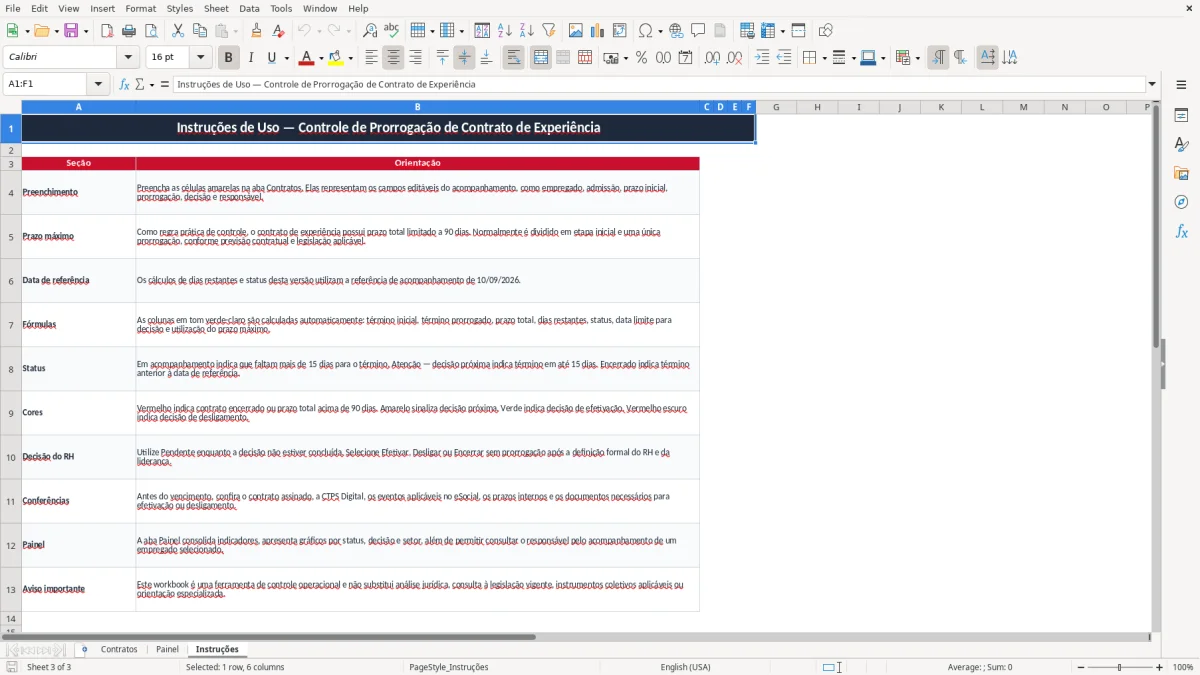
Task: Open the Conditional Formatting dropdown arrow
Action: [917, 58]
